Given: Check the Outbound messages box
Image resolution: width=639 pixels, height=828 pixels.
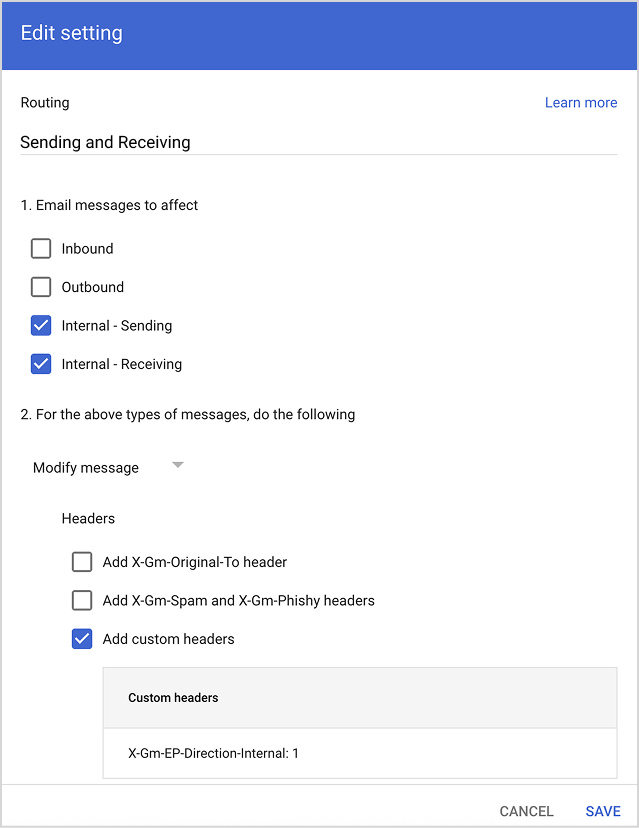Looking at the screenshot, I should (41, 287).
